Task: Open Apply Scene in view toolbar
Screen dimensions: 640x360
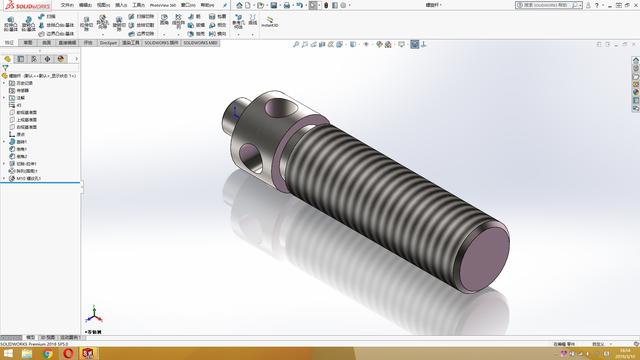Action: coord(388,44)
